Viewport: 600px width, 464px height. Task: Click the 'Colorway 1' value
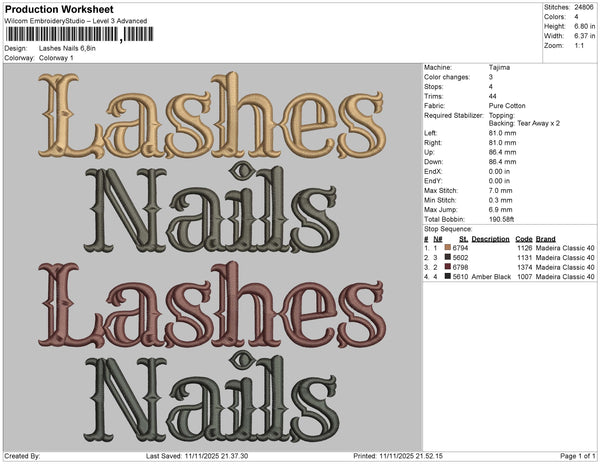tap(56, 58)
